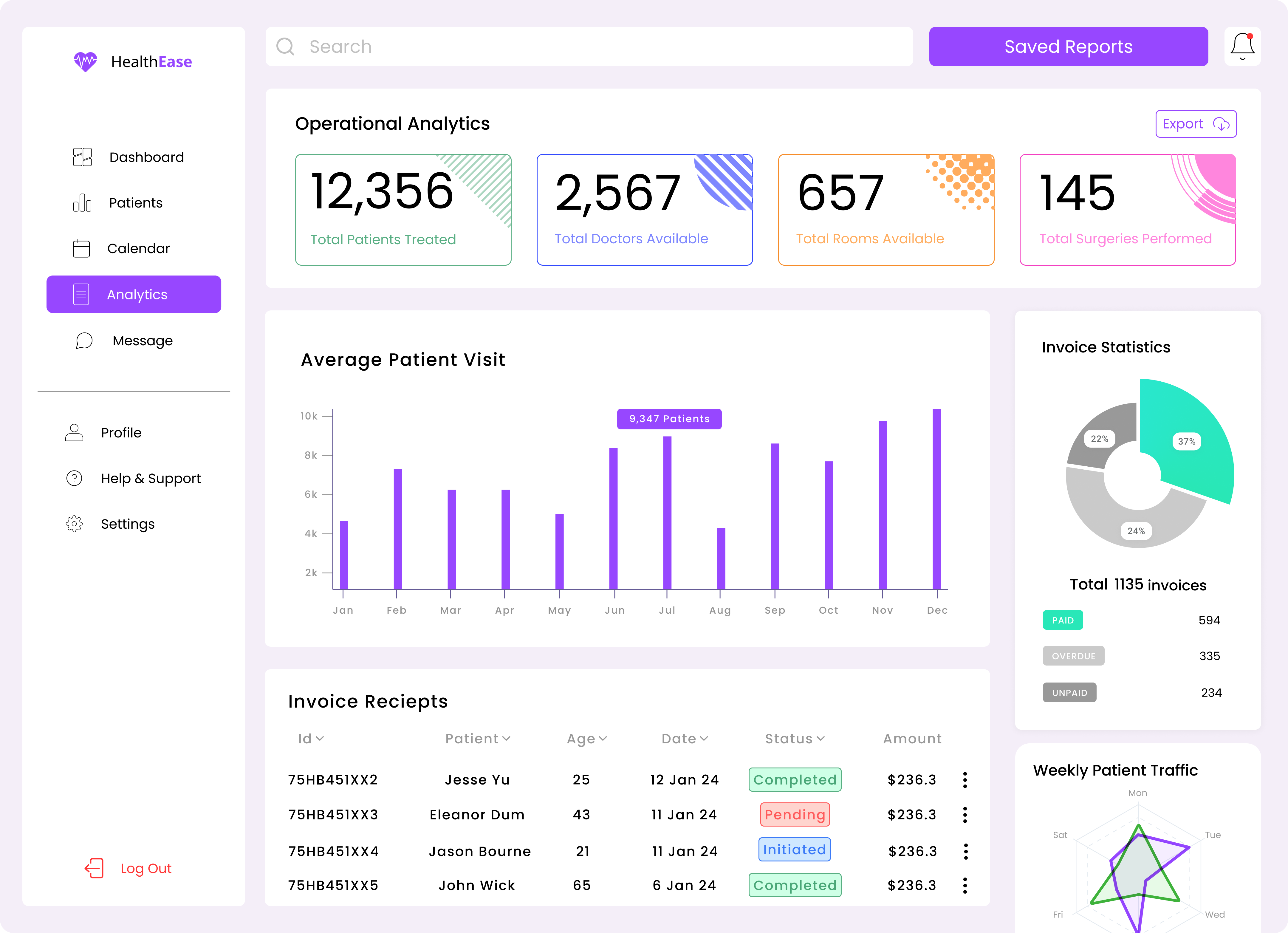The height and width of the screenshot is (933, 1288).
Task: Select the Total Surgeries Performed card
Action: pyautogui.click(x=1127, y=210)
